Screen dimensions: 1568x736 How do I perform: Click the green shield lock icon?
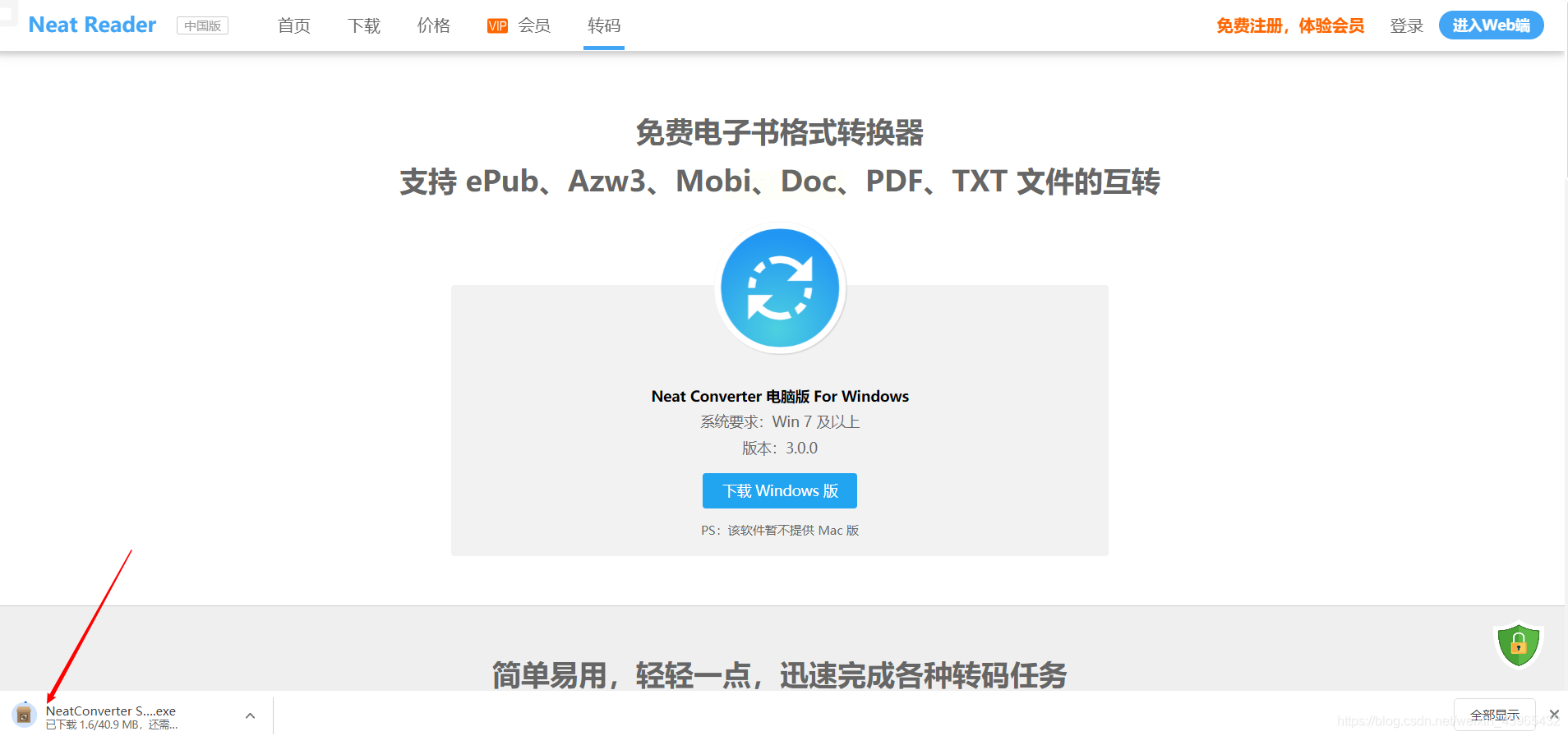tap(1518, 645)
